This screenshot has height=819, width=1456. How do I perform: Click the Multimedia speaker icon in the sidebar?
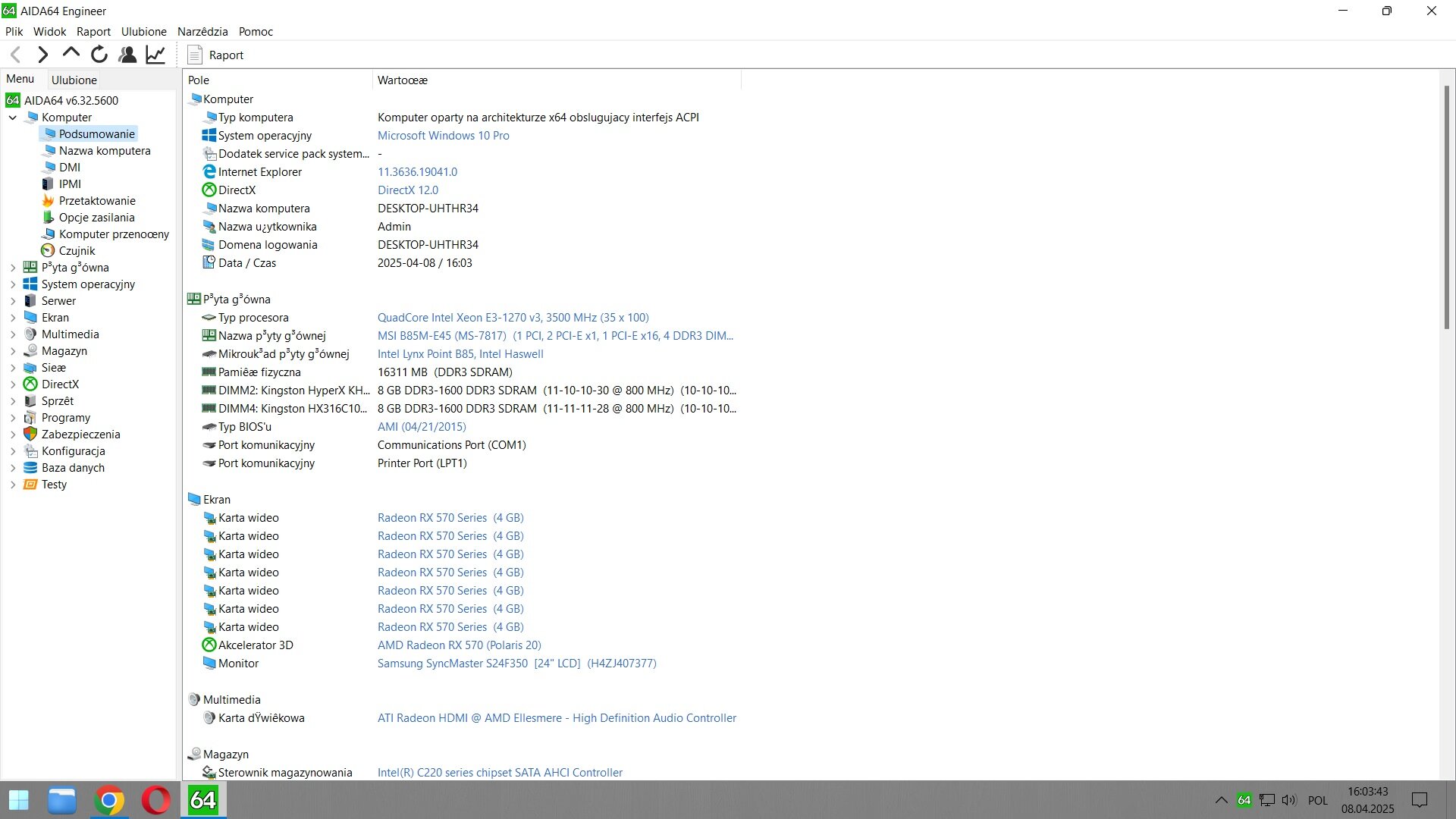coord(30,334)
